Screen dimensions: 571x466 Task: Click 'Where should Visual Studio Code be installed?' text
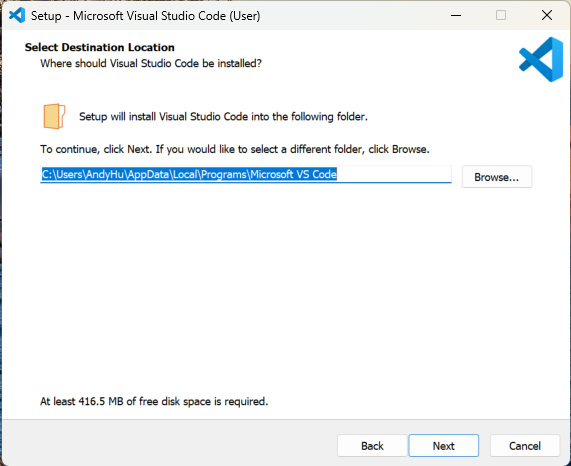pyautogui.click(x=151, y=63)
